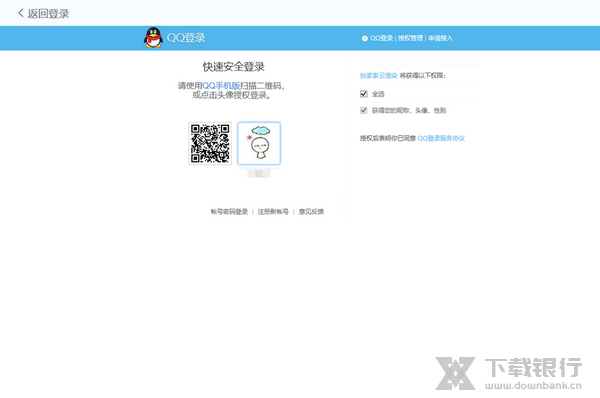Image resolution: width=600 pixels, height=398 pixels.
Task: Click QQ登录 title beside penguin
Action: [186, 38]
